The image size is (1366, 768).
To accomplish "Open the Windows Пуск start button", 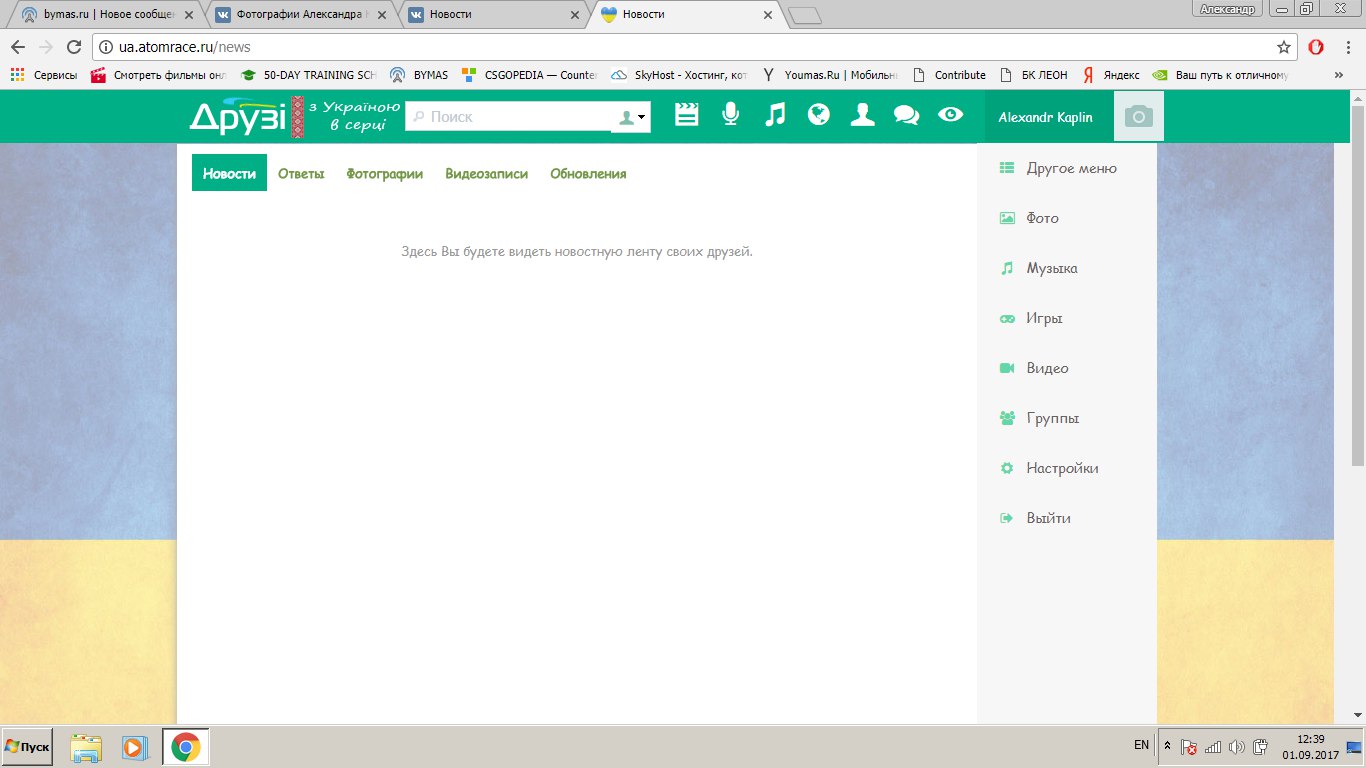I will click(28, 747).
